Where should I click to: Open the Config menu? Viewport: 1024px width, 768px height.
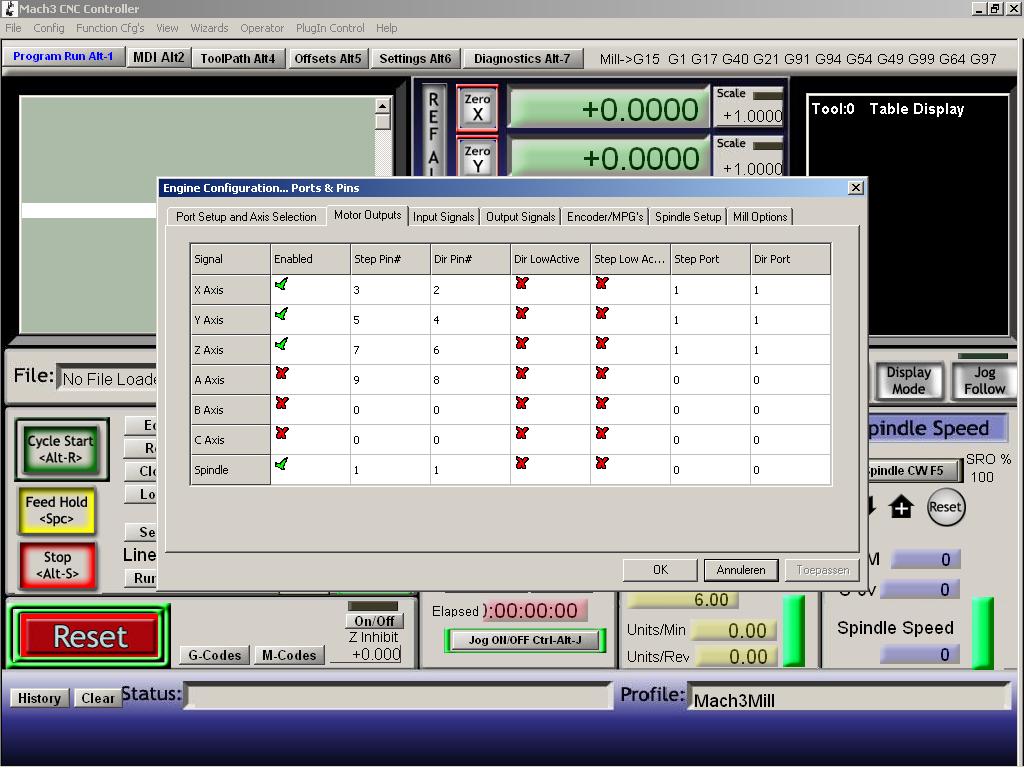tap(49, 28)
